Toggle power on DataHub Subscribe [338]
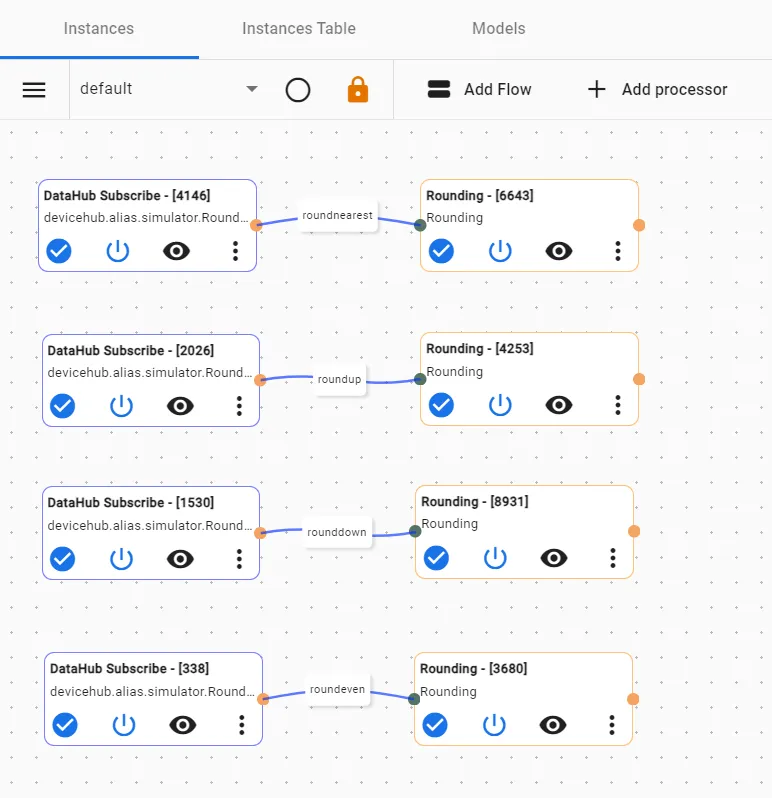The height and width of the screenshot is (798, 772). click(124, 725)
